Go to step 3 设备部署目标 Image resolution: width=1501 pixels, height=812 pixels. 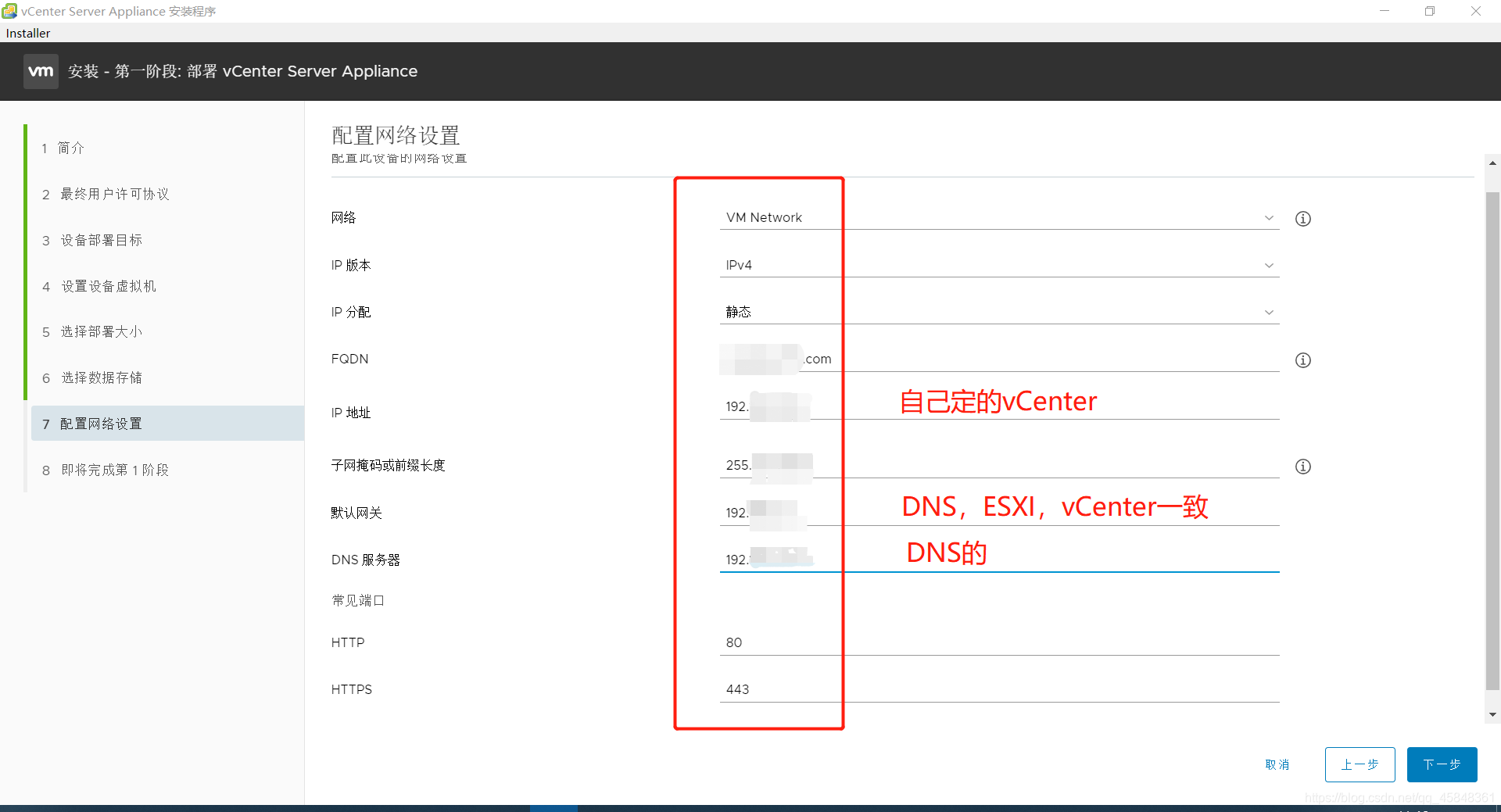pyautogui.click(x=166, y=240)
